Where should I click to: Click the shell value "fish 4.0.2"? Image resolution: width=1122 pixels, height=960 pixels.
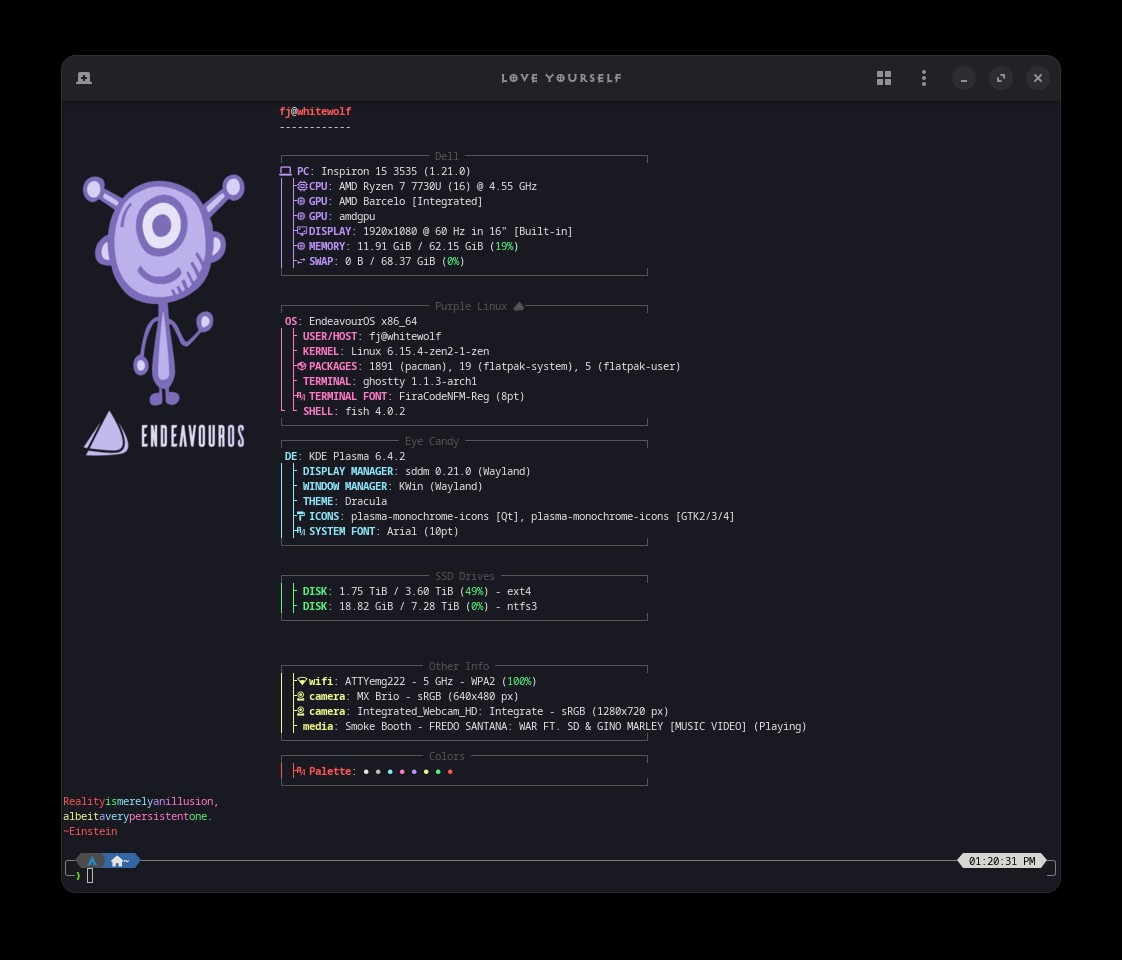pos(375,412)
